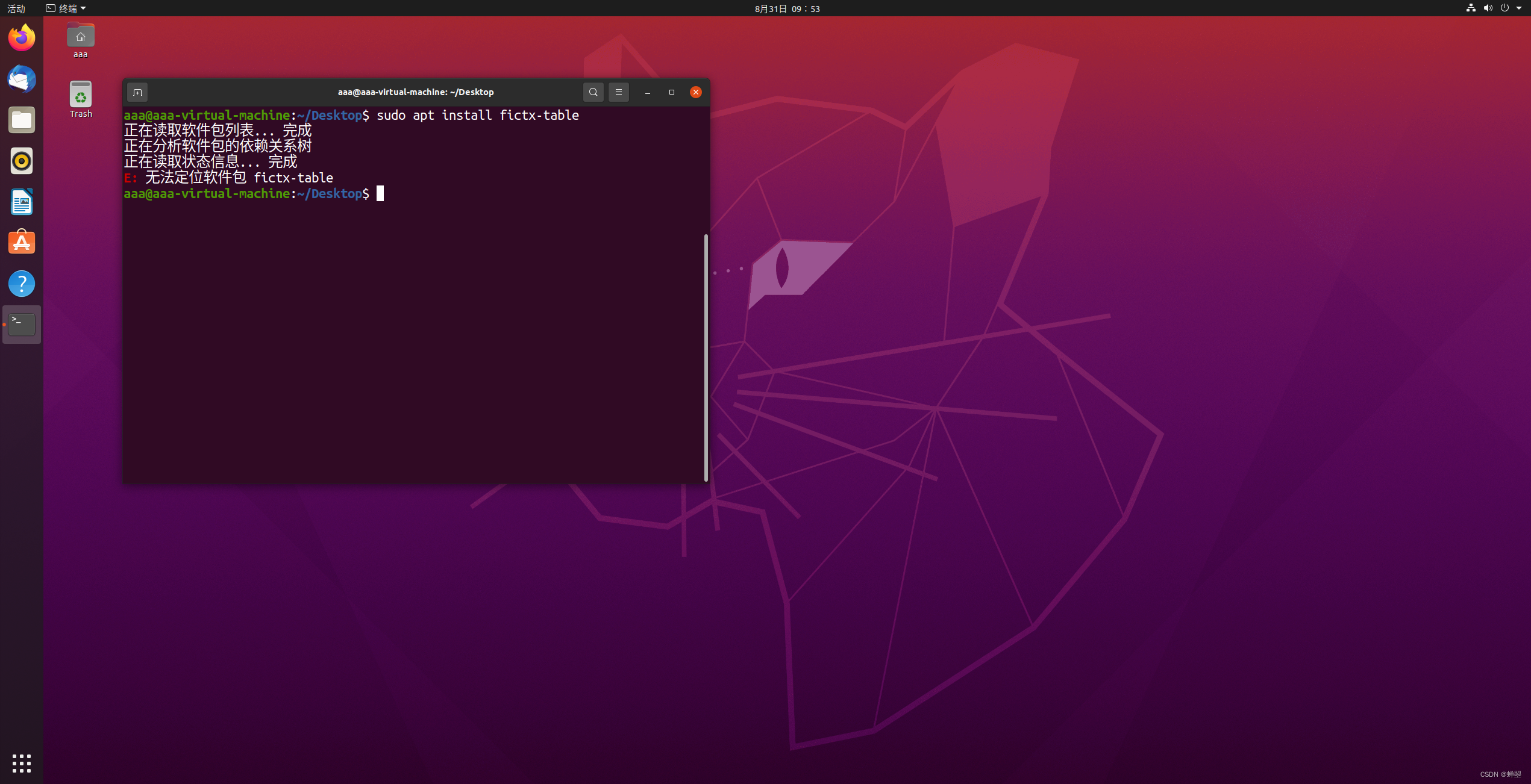Click the volume icon in the top bar

pos(1488,8)
